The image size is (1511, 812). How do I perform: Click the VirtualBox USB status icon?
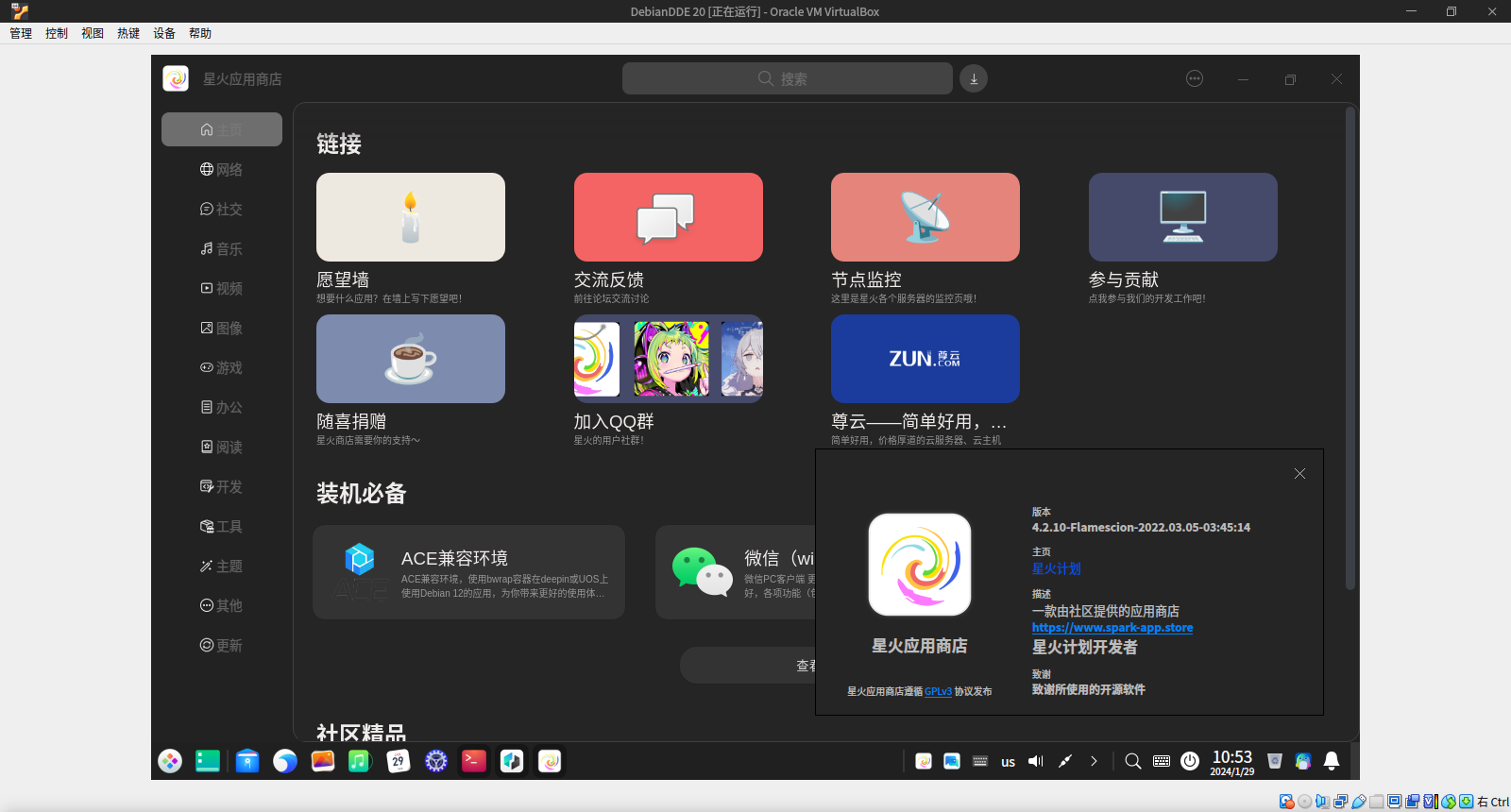1358,802
